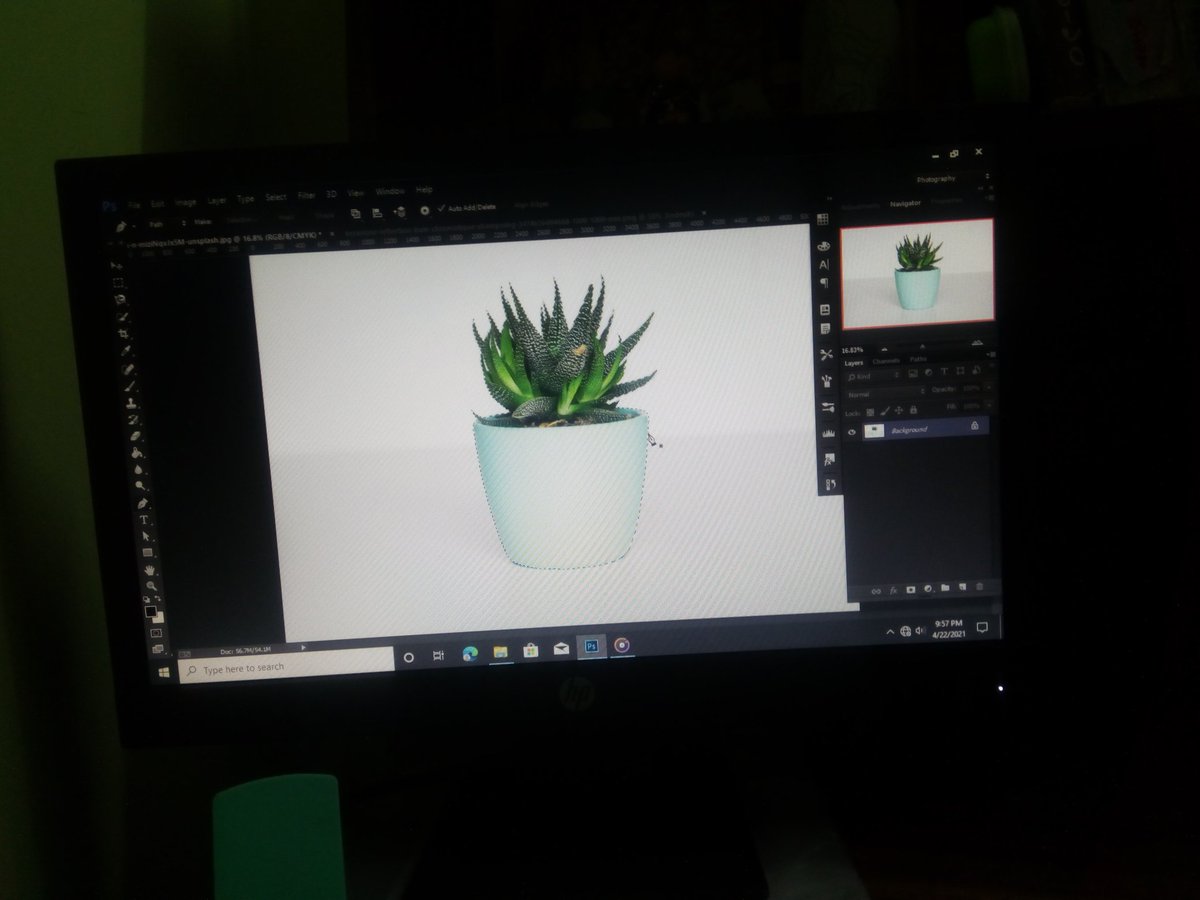Select the Background layer
The width and height of the screenshot is (1200, 900).
pyautogui.click(x=926, y=428)
